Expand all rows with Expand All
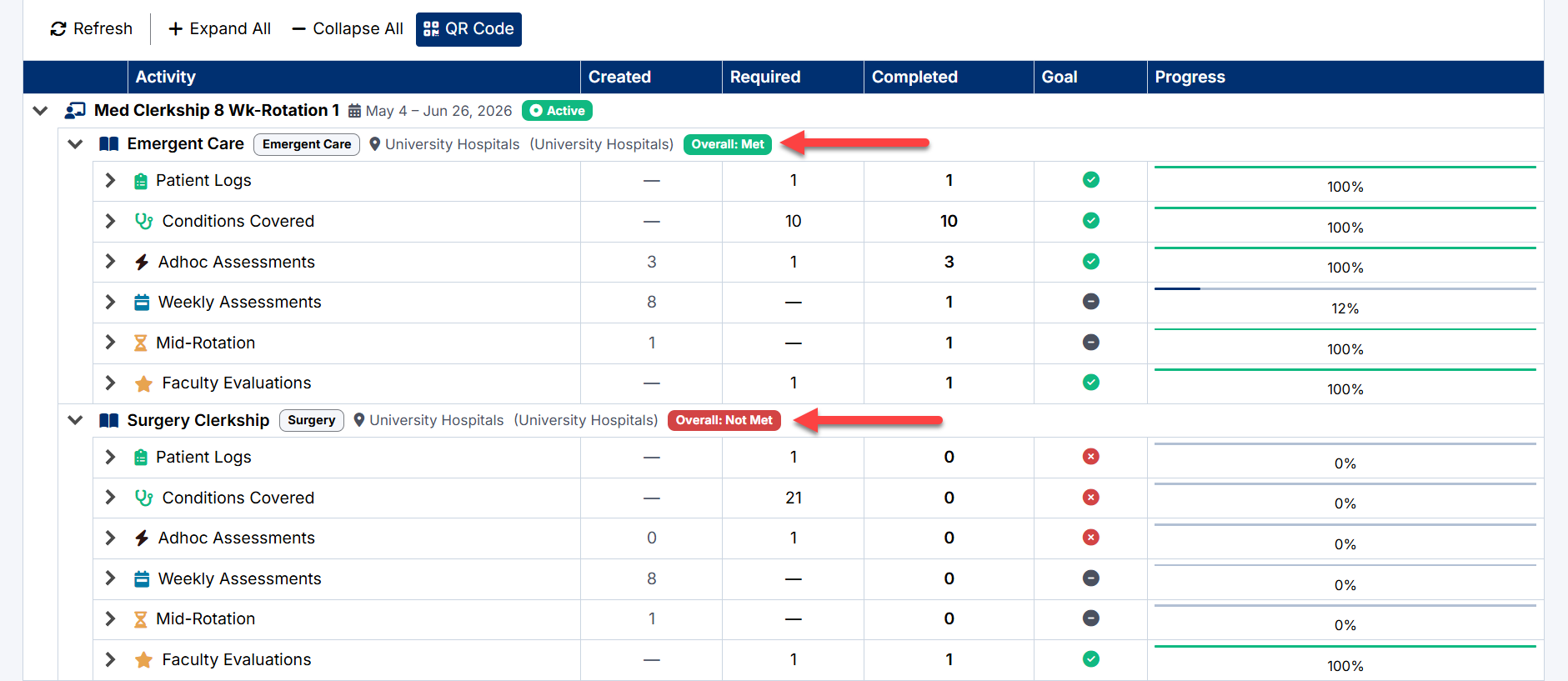The width and height of the screenshot is (1568, 681). (220, 29)
